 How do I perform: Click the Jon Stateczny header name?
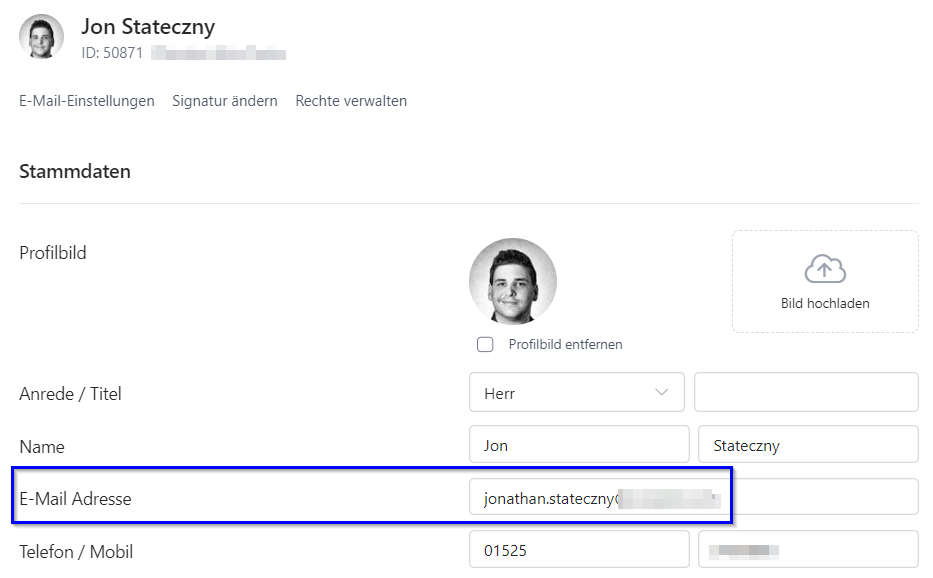[148, 27]
